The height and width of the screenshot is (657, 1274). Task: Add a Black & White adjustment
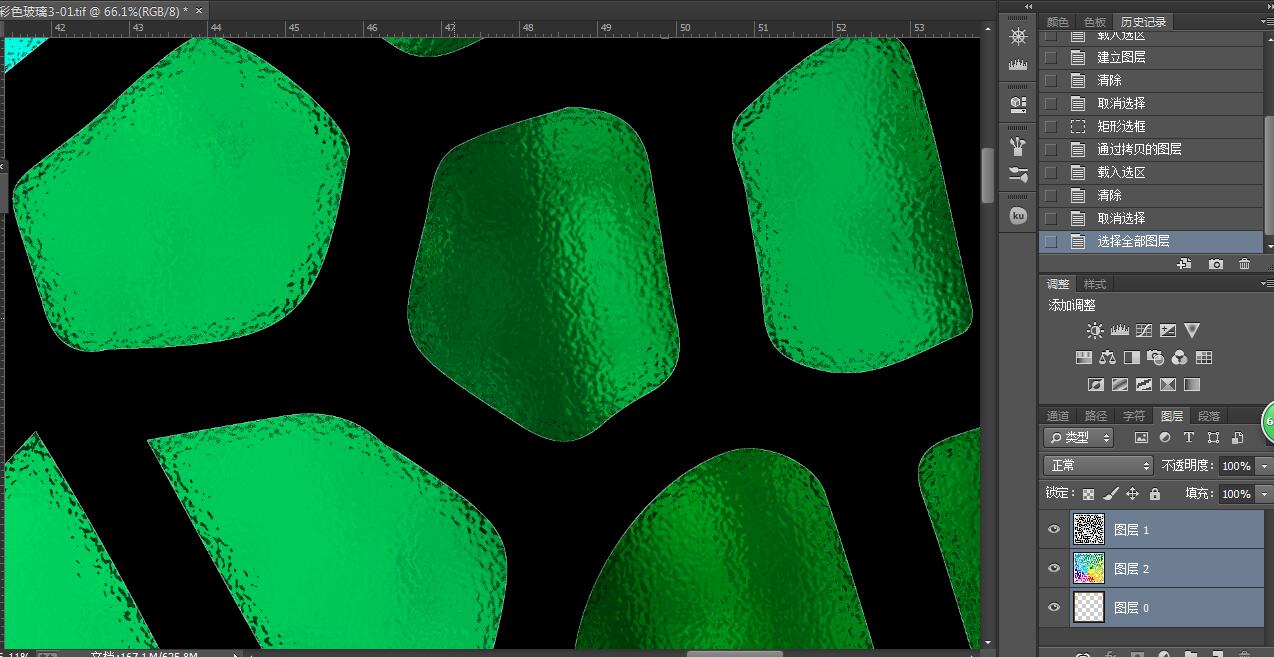pos(1132,357)
